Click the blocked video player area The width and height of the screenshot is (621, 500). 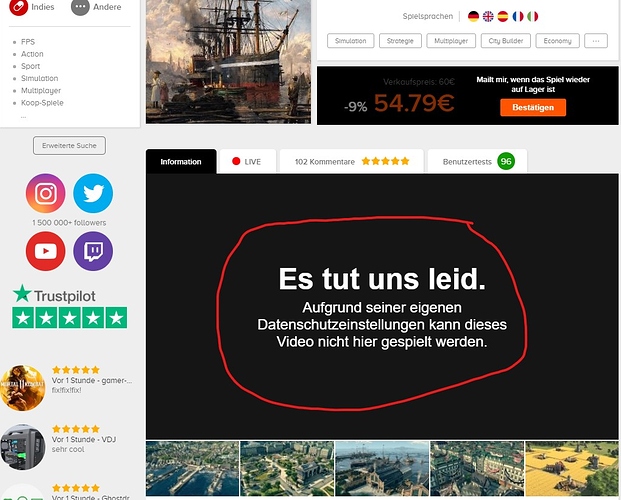[382, 306]
